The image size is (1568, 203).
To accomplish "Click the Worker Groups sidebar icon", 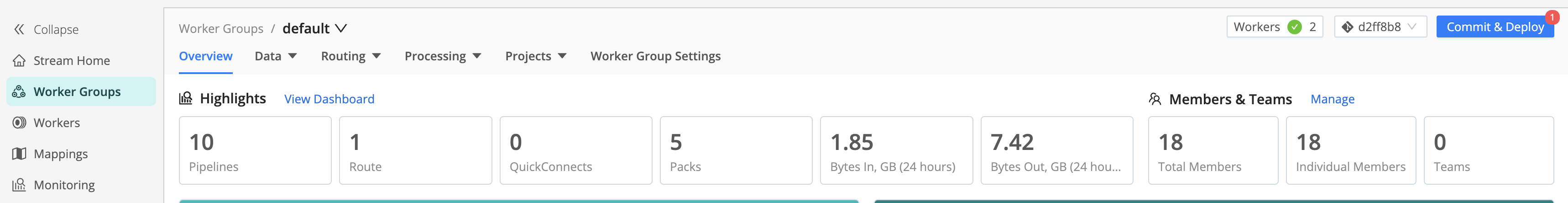I will click(x=20, y=91).
